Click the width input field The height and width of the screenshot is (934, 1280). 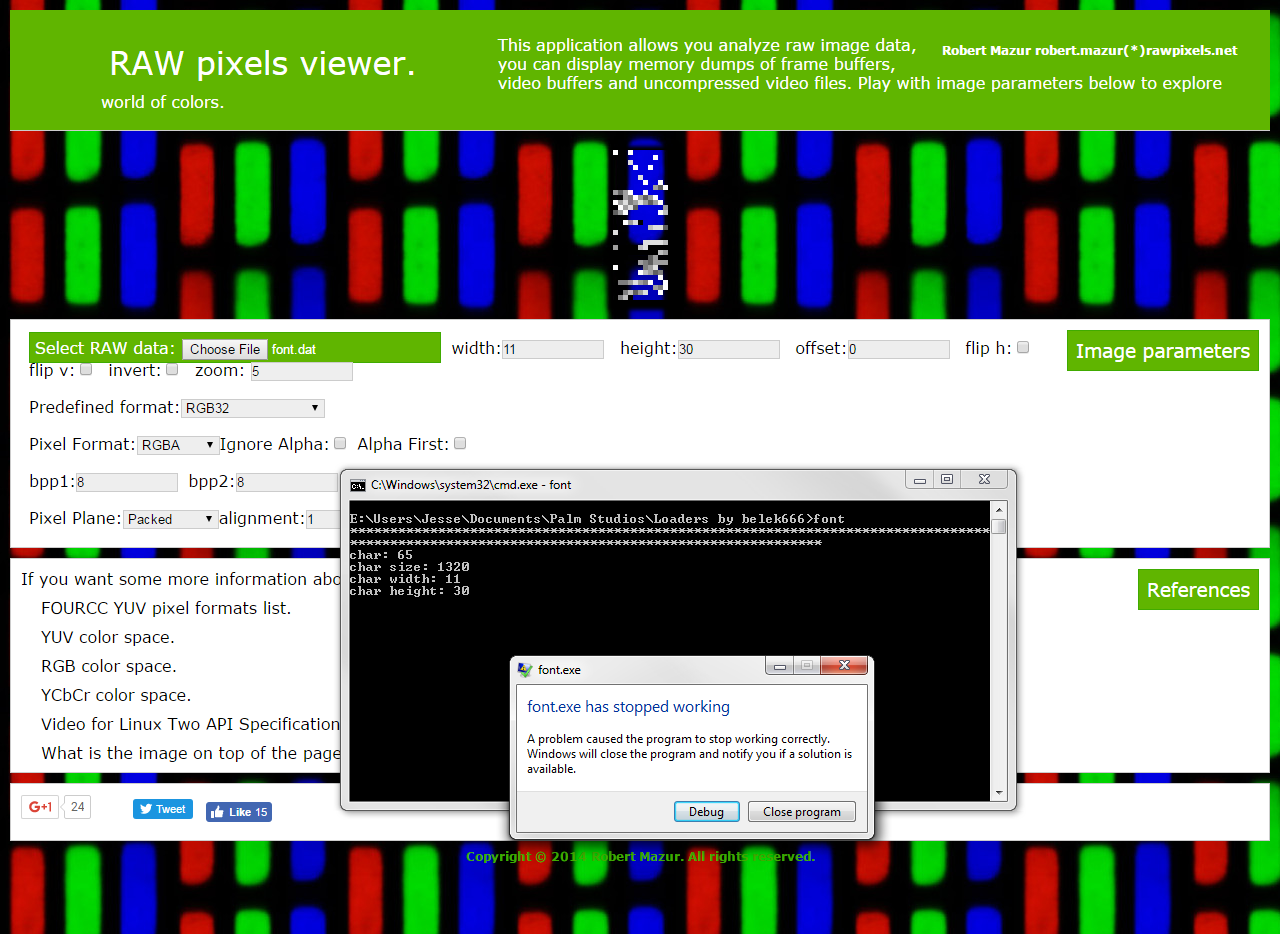tap(553, 349)
